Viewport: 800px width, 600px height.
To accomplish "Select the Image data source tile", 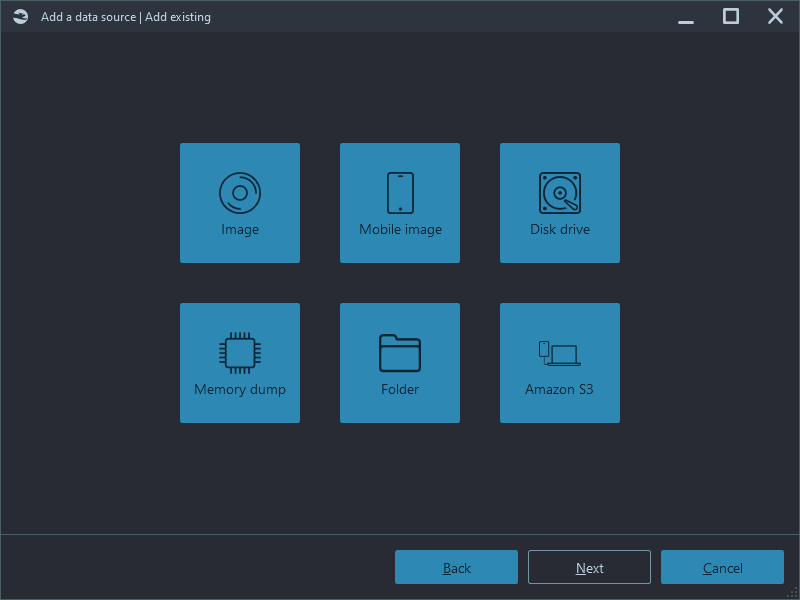I will tap(240, 203).
